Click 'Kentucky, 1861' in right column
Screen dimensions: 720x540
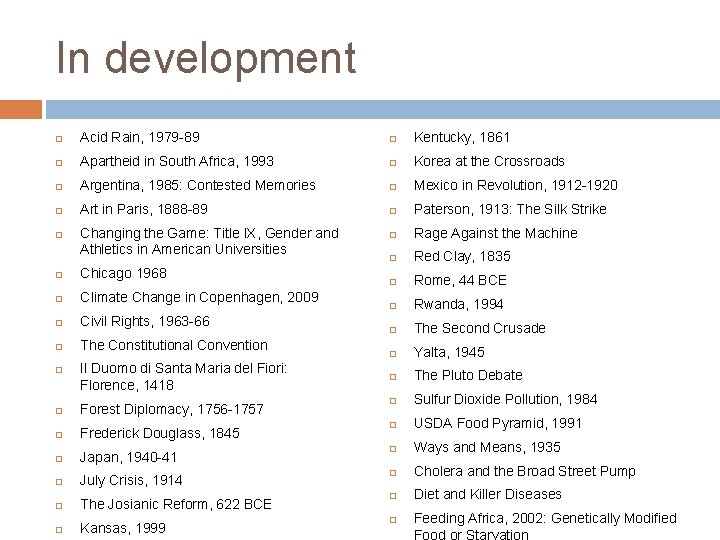[462, 138]
